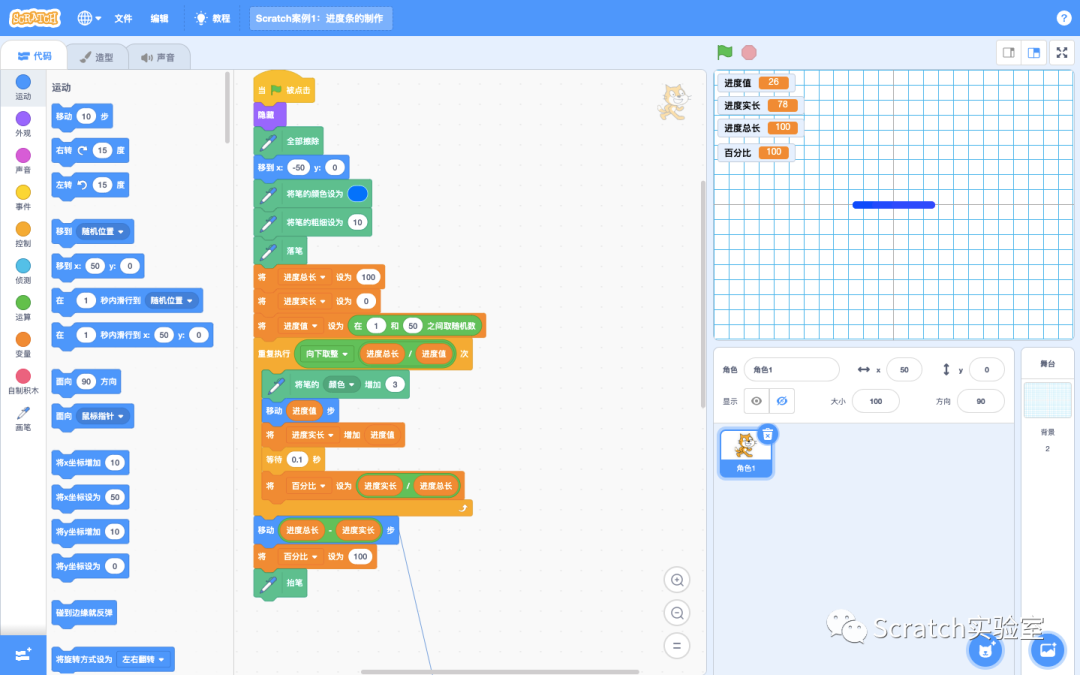This screenshot has width=1080, height=675.
Task: Reset workspace zoom to default
Action: [x=677, y=646]
